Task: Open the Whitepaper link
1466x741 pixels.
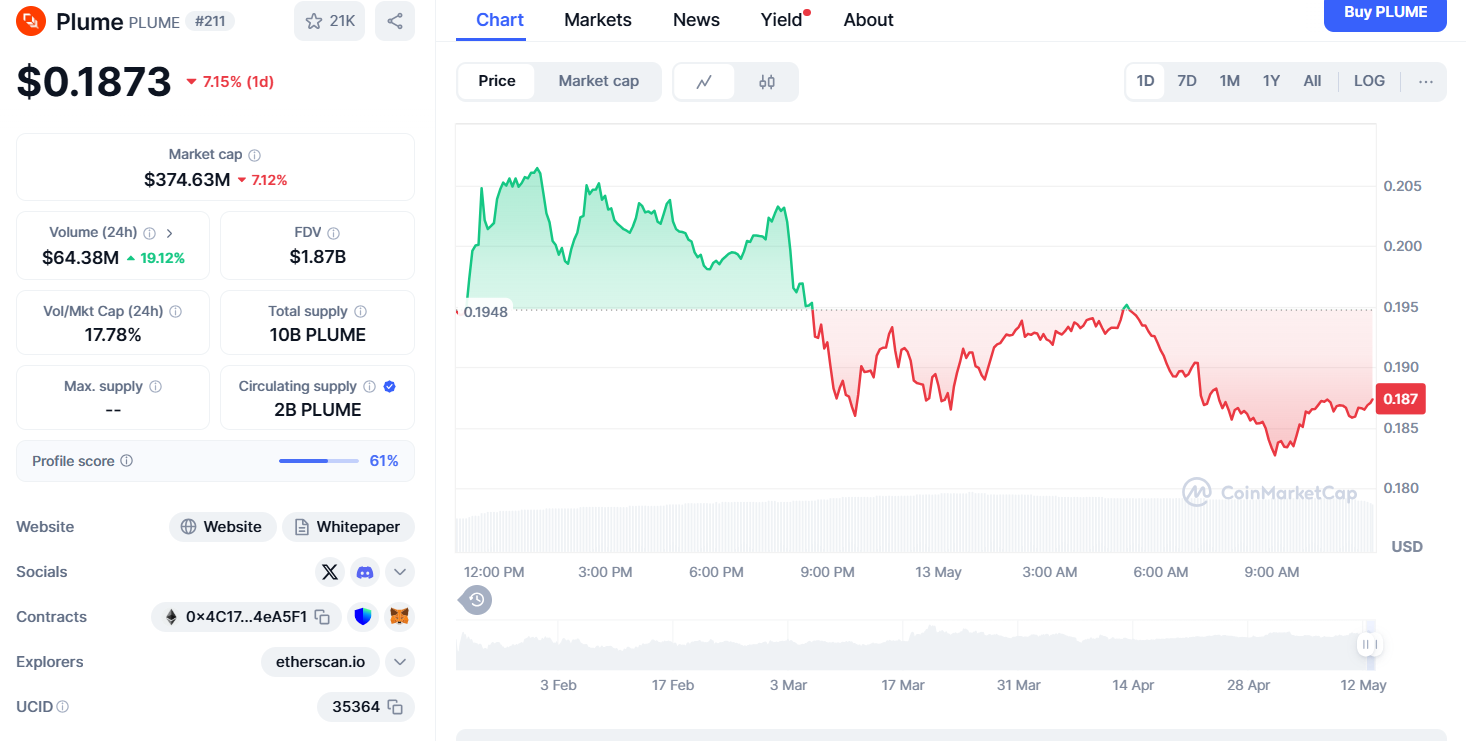Action: click(x=348, y=527)
